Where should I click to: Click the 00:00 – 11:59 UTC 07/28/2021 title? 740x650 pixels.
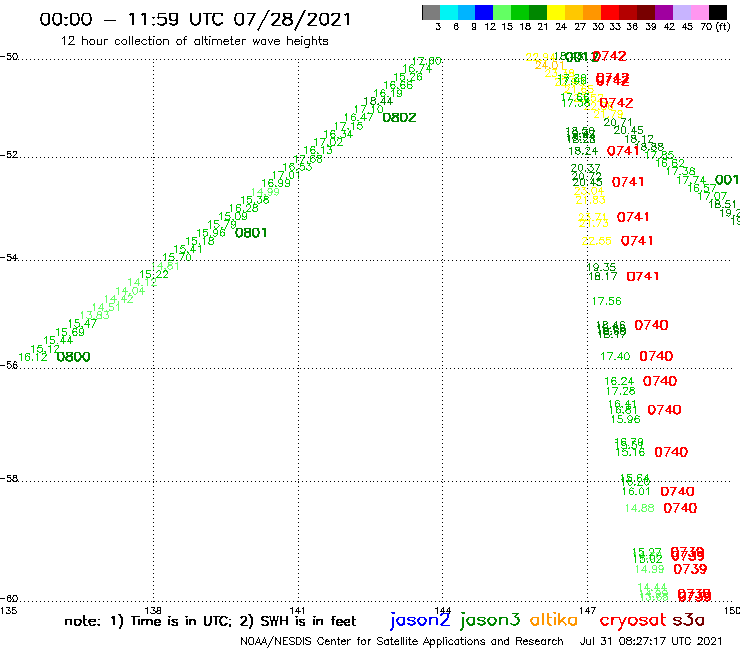(x=195, y=19)
